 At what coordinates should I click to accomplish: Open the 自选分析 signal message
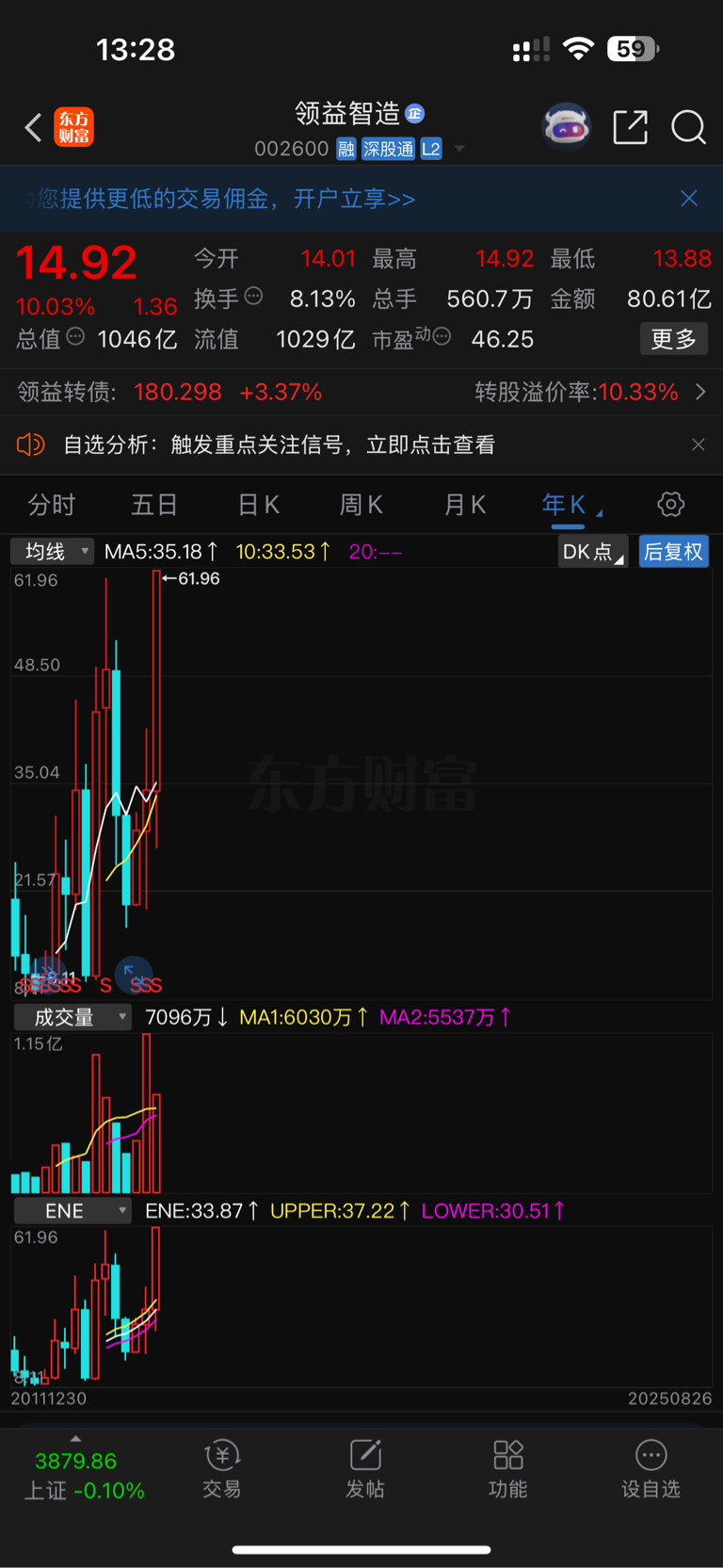279,445
